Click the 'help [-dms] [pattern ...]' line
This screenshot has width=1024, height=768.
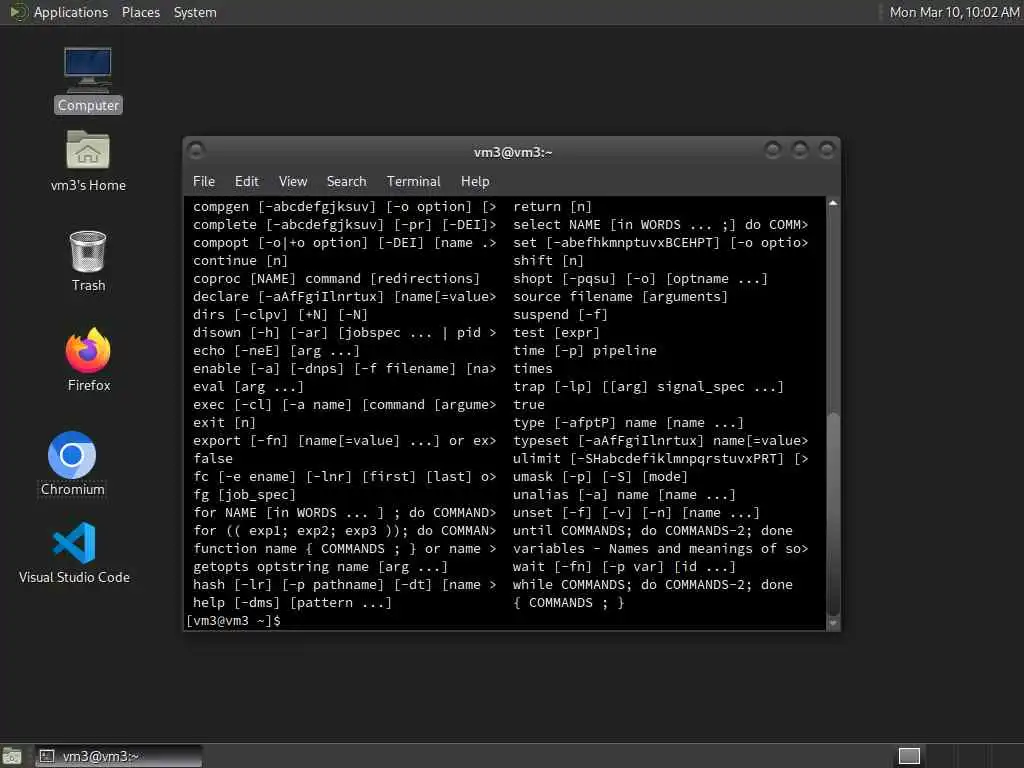pyautogui.click(x=292, y=602)
